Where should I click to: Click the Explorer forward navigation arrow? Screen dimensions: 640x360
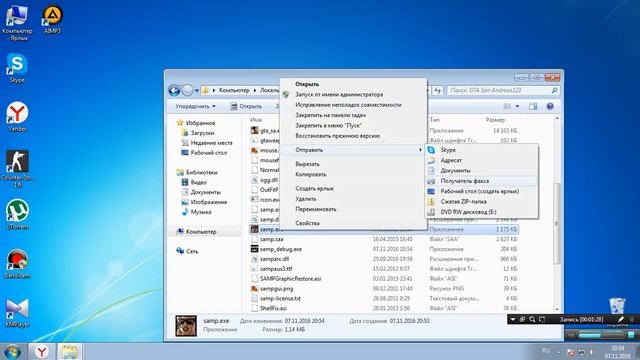tap(187, 91)
